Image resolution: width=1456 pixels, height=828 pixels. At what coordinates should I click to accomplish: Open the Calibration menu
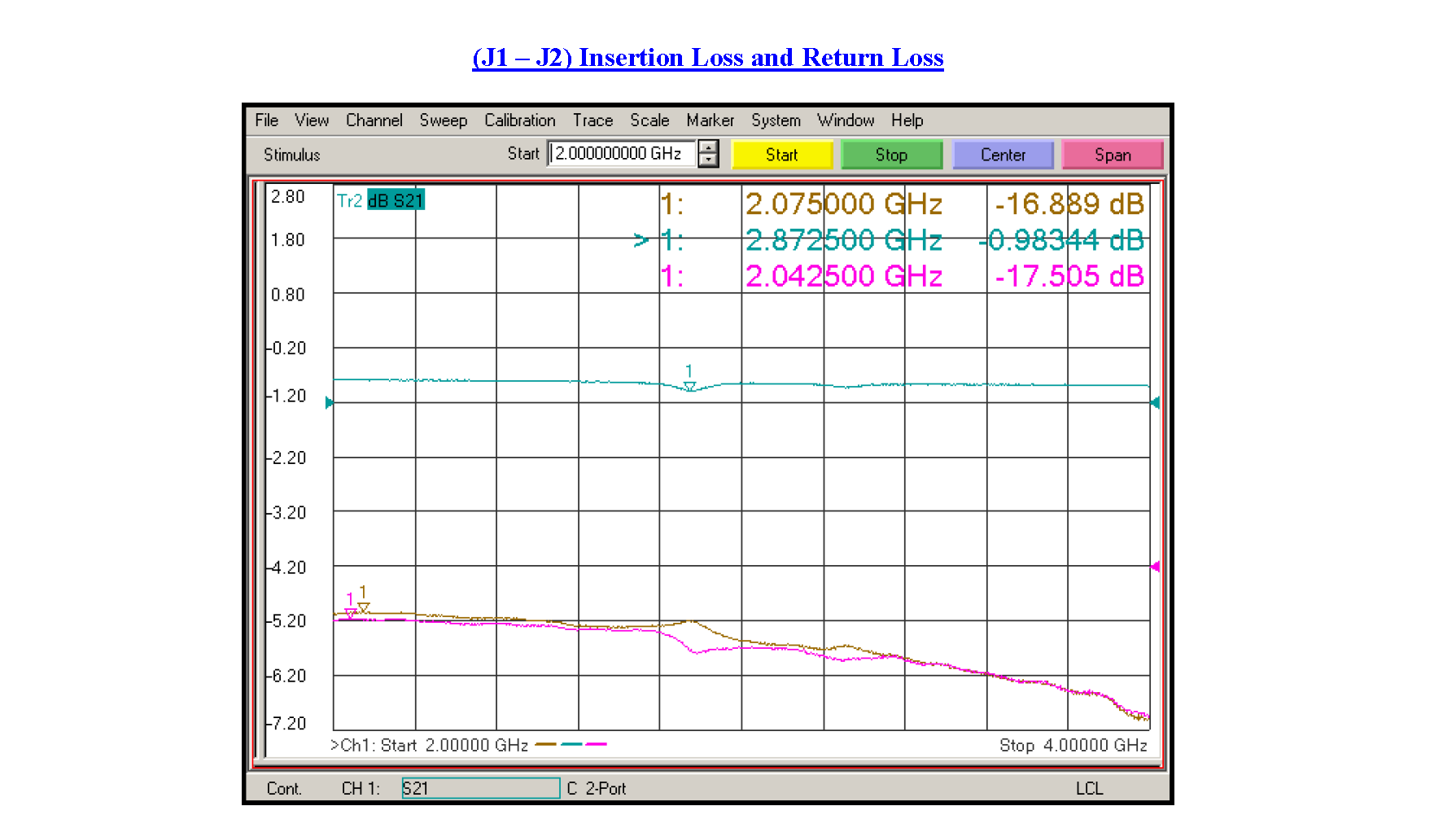(x=519, y=120)
